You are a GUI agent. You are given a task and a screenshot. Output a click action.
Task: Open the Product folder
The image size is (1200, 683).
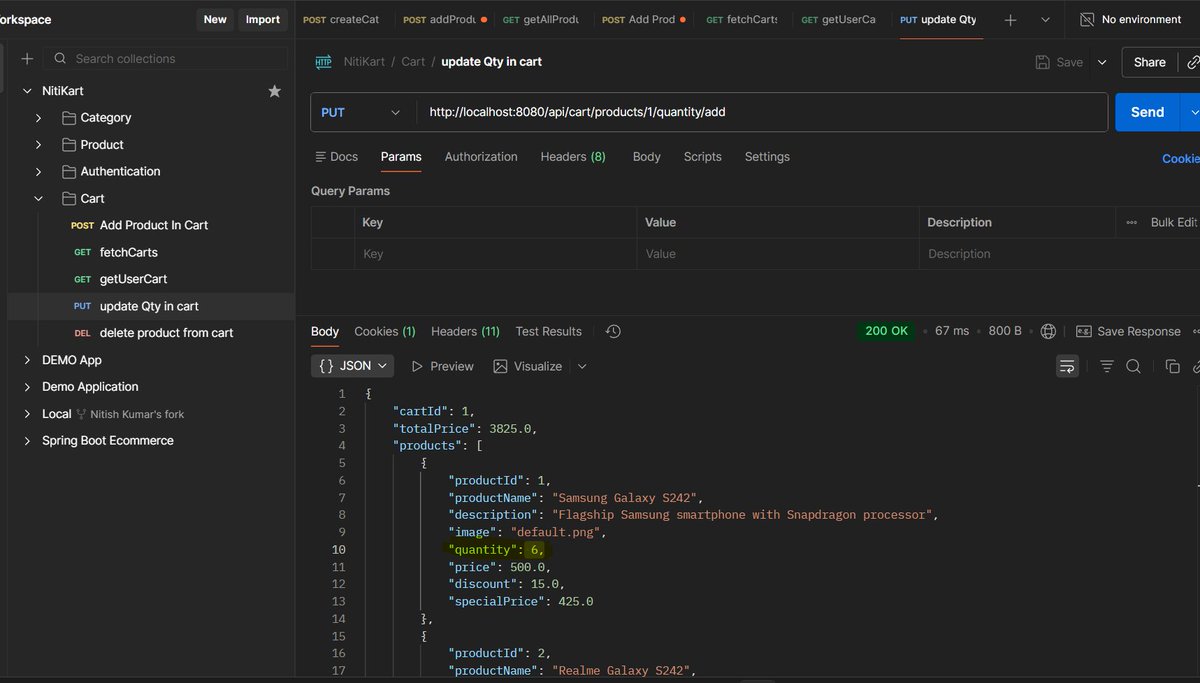click(92, 145)
